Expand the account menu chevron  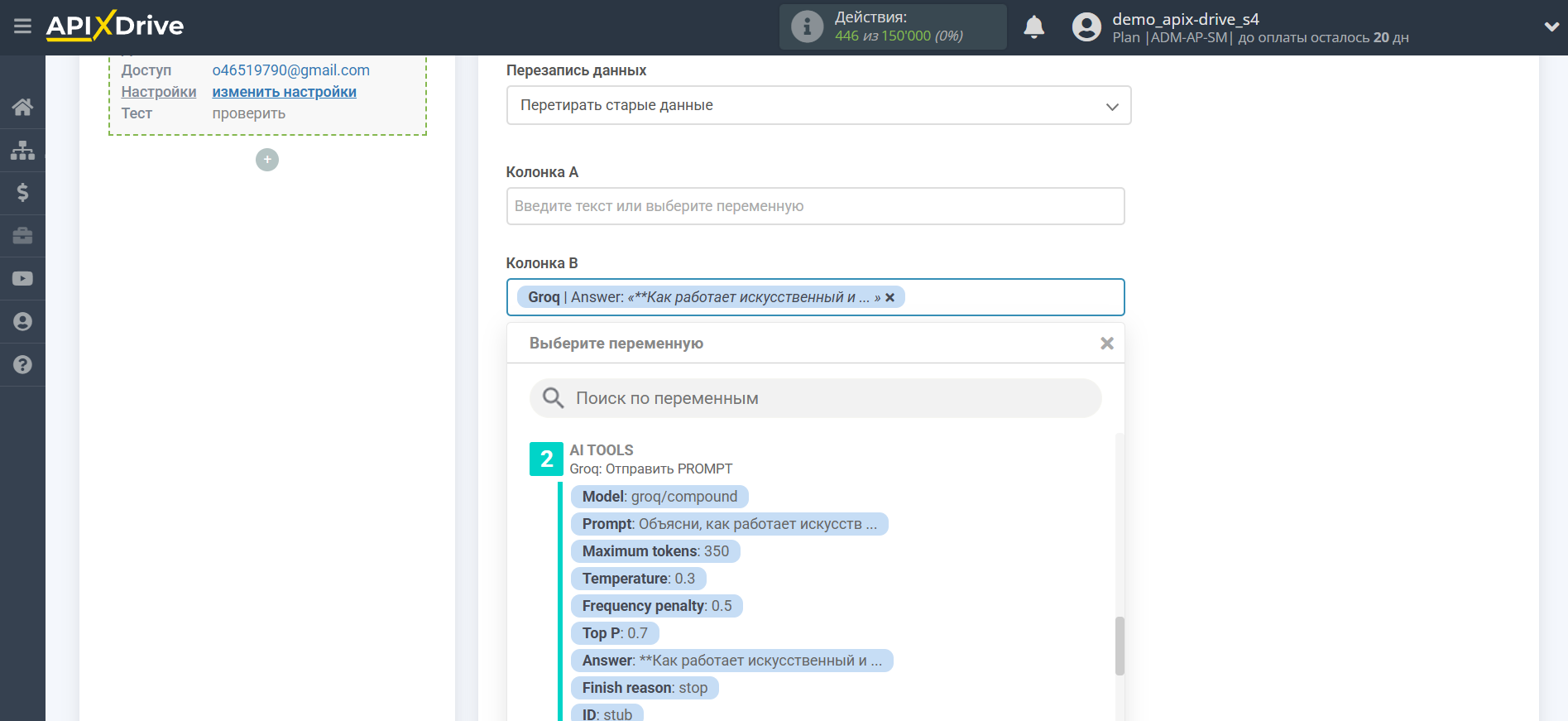[x=1551, y=27]
